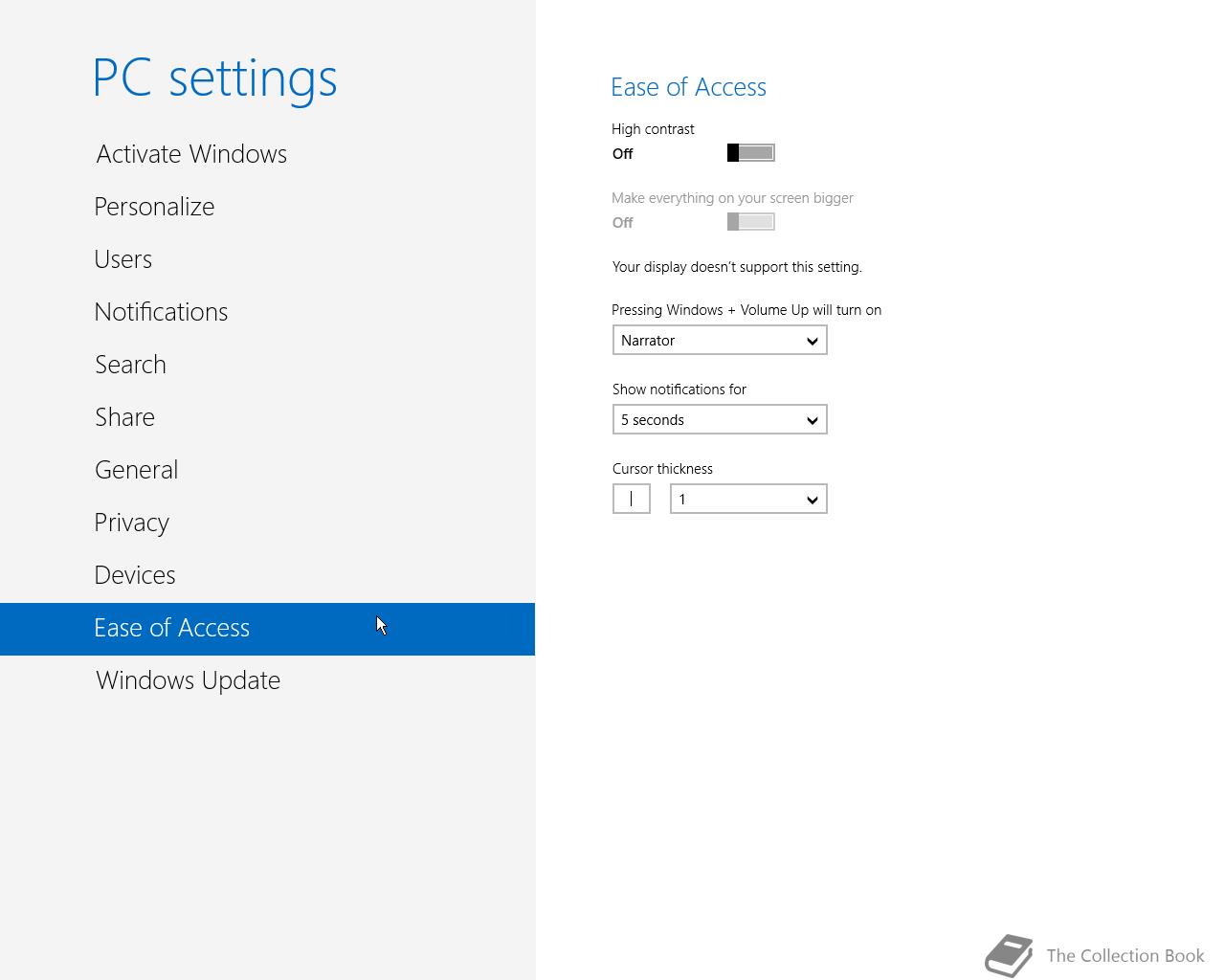Click the Cursor thickness label

662,469
